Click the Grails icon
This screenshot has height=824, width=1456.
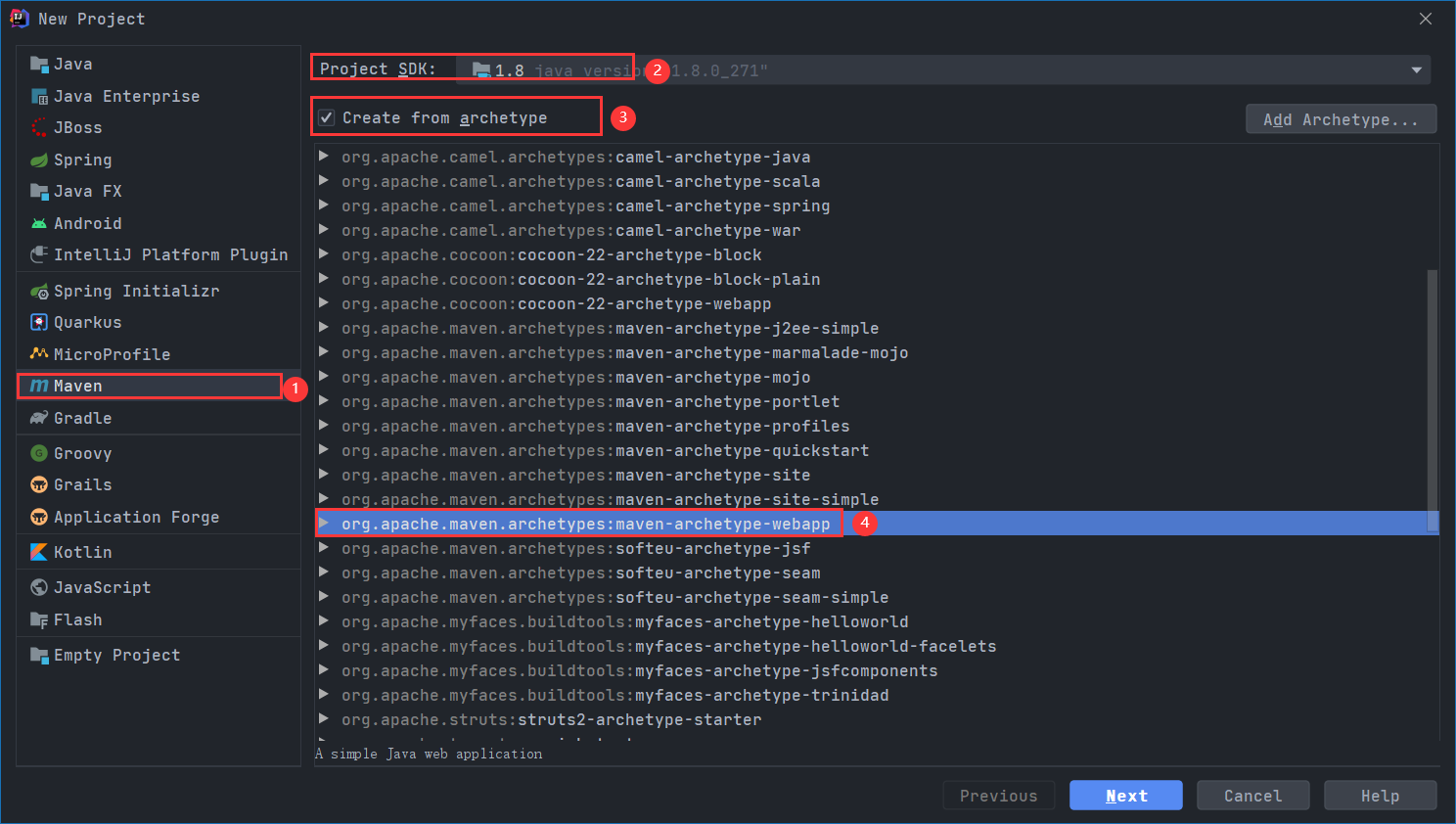[39, 484]
